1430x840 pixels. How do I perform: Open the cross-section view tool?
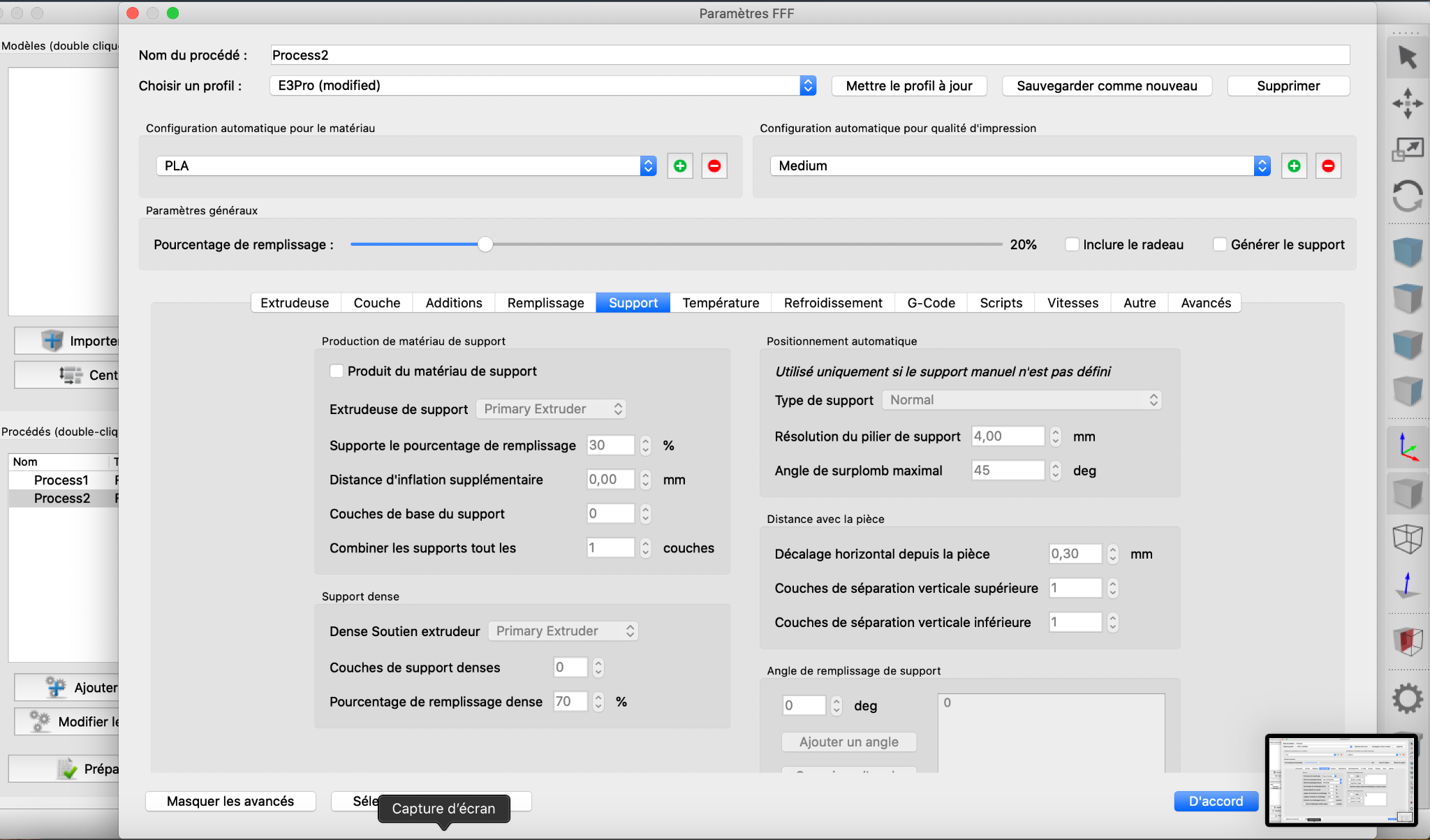1407,641
